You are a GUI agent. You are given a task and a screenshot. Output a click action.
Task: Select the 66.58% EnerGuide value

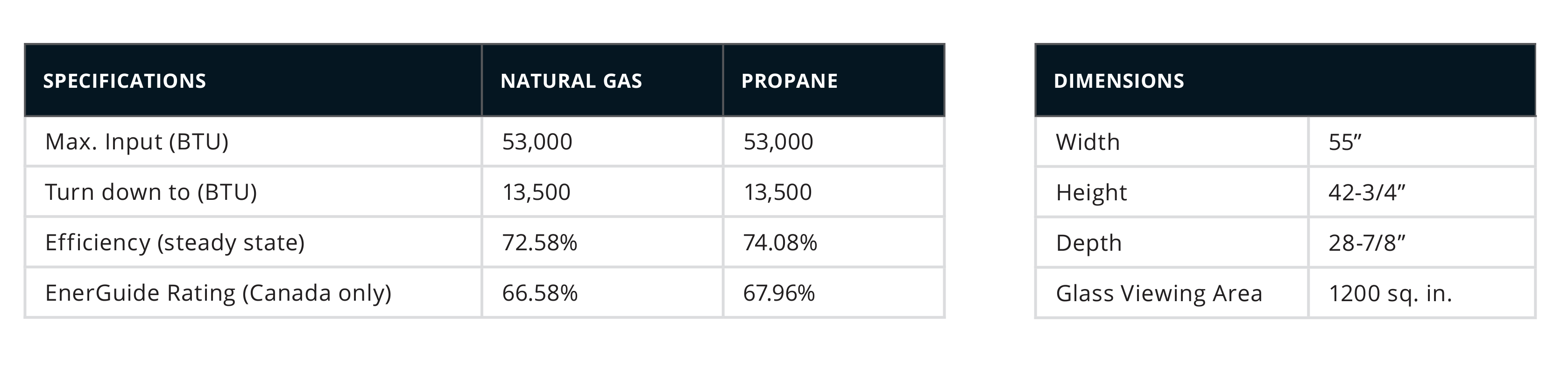539,293
